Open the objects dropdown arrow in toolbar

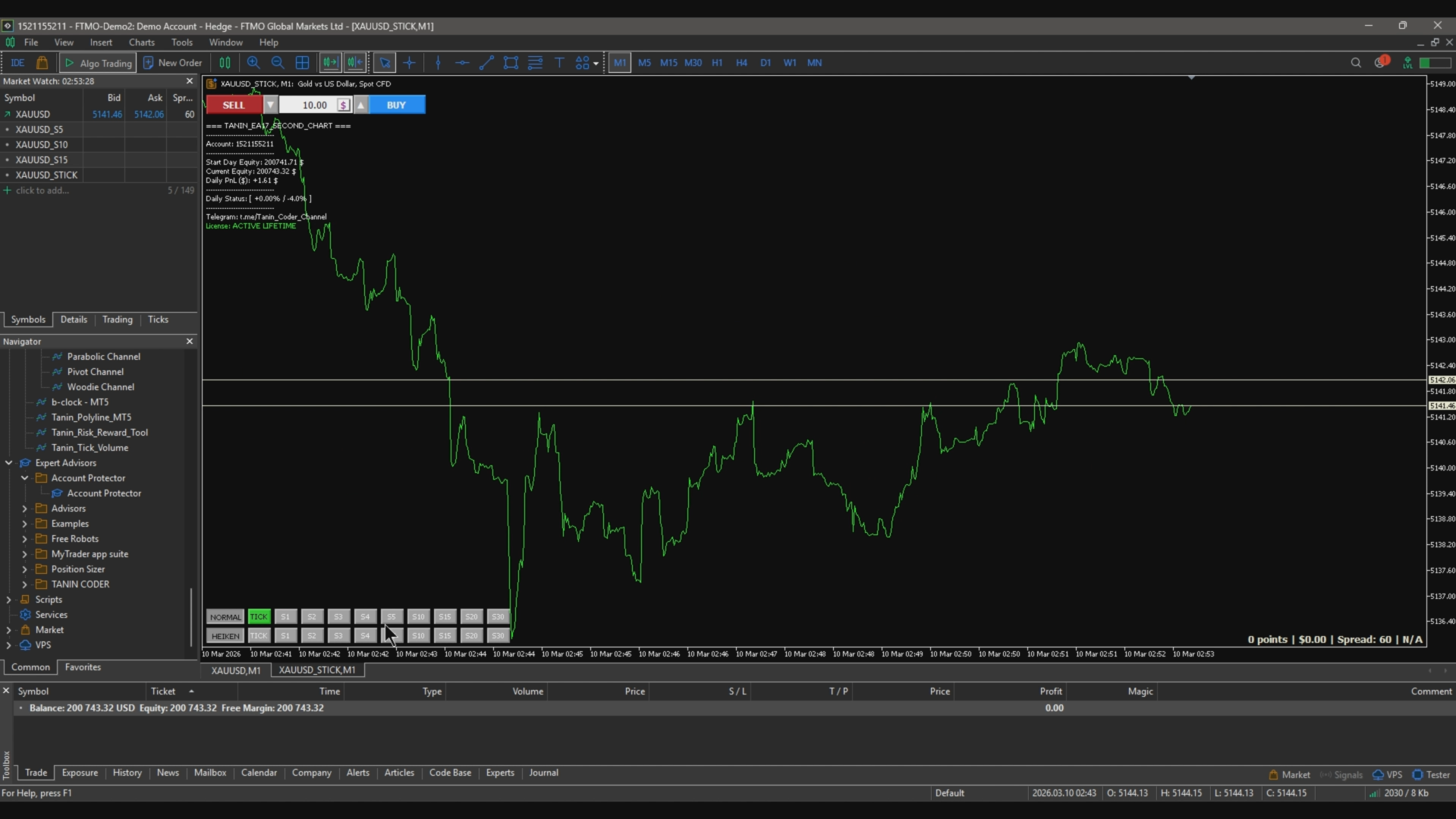pyautogui.click(x=596, y=64)
